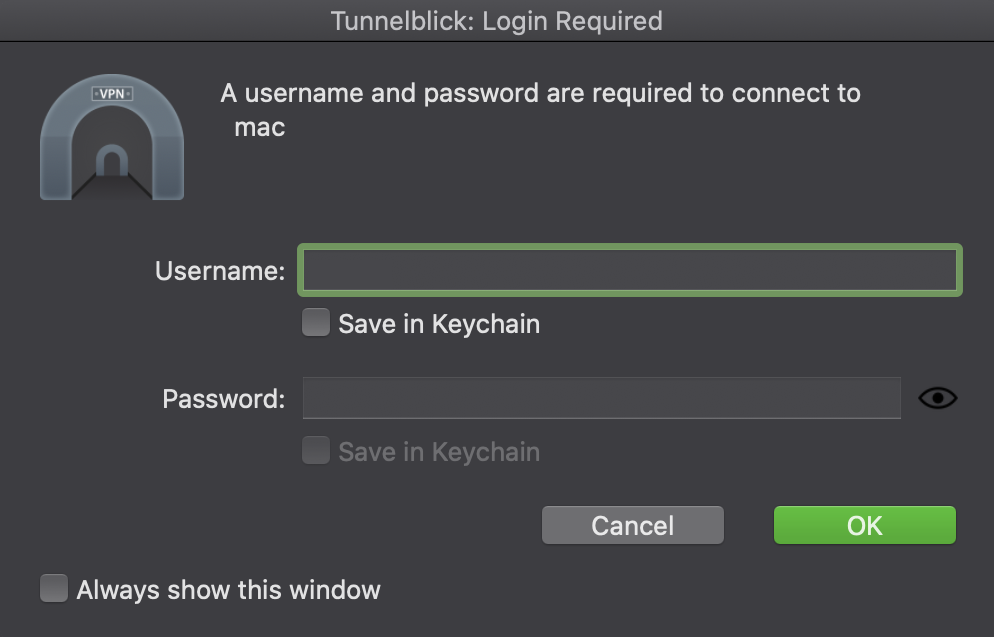The height and width of the screenshot is (637, 994).
Task: Check the Always show this window box
Action: [54, 588]
